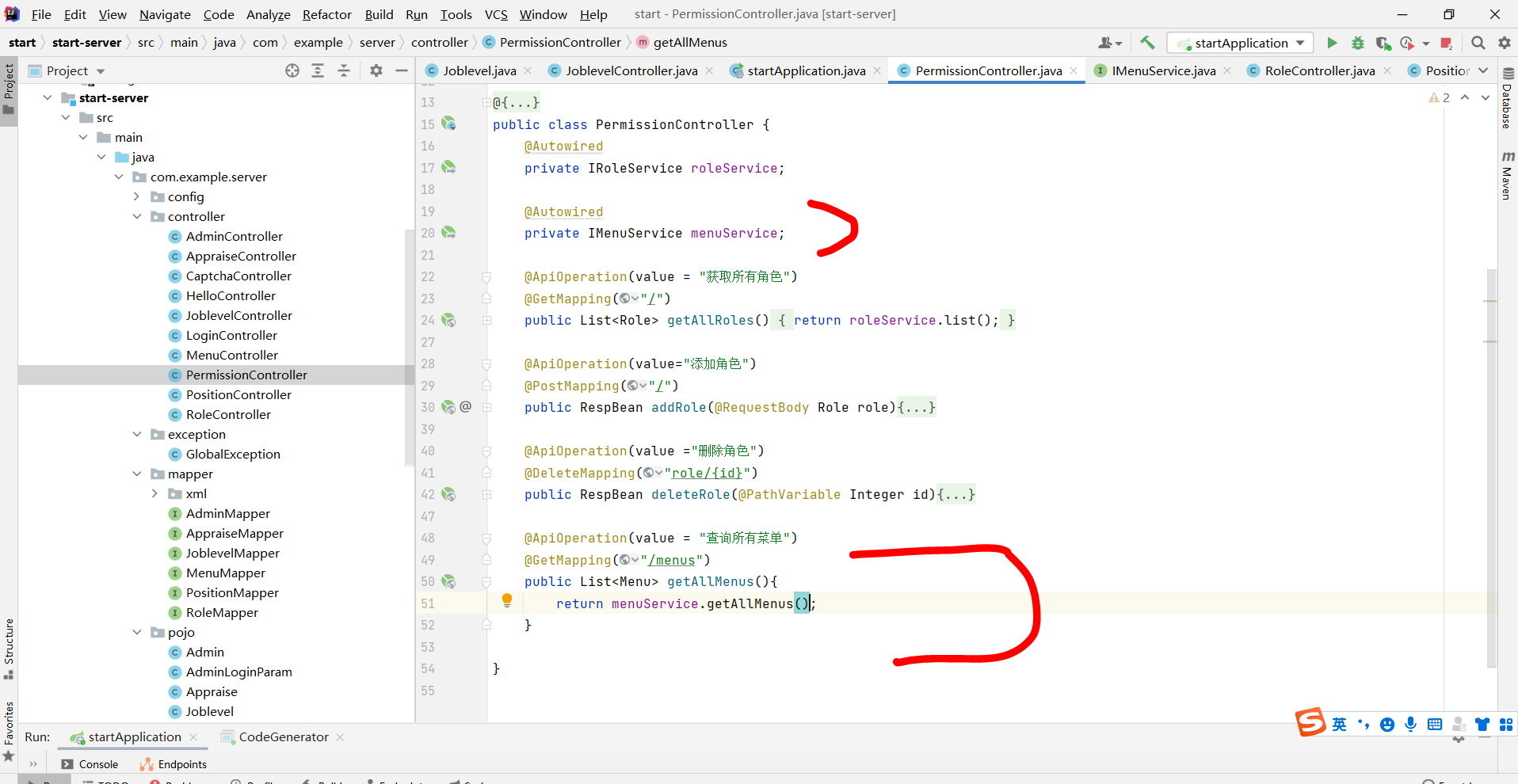Click the profiler run icon

pos(1408,43)
